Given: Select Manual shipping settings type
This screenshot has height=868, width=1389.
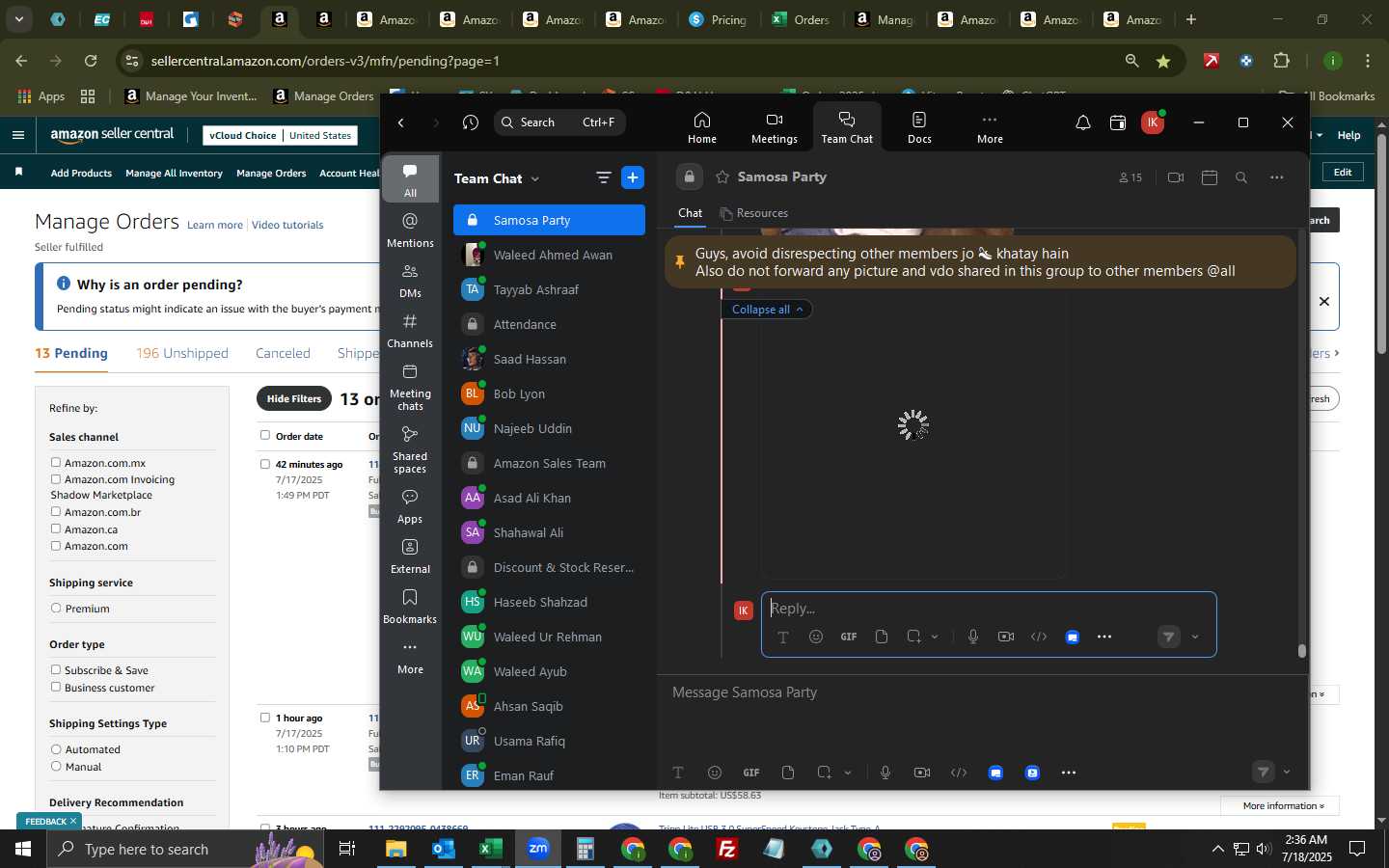Looking at the screenshot, I should 56,767.
